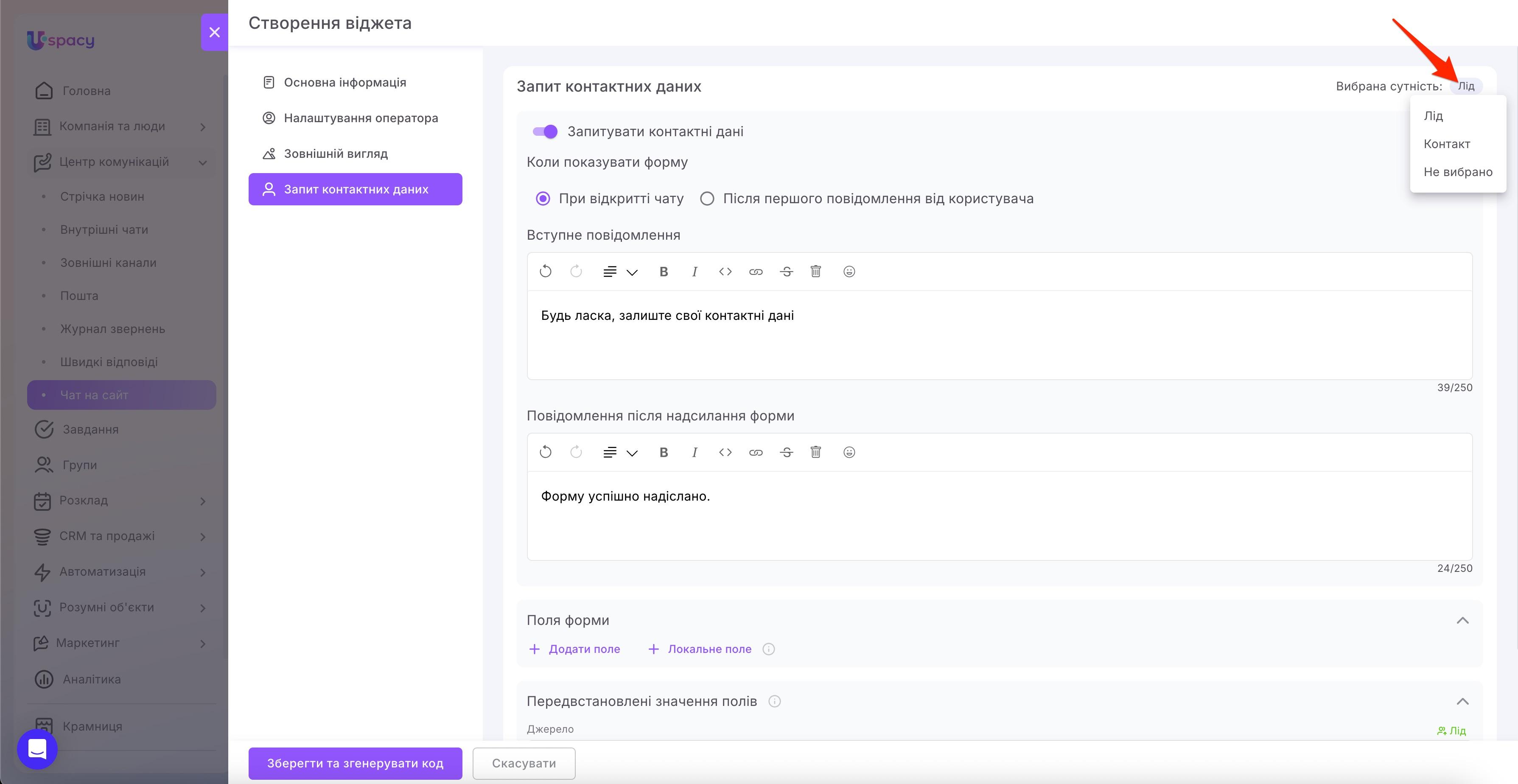Apply italic in post-submission message editor
The image size is (1518, 784).
[x=695, y=452]
